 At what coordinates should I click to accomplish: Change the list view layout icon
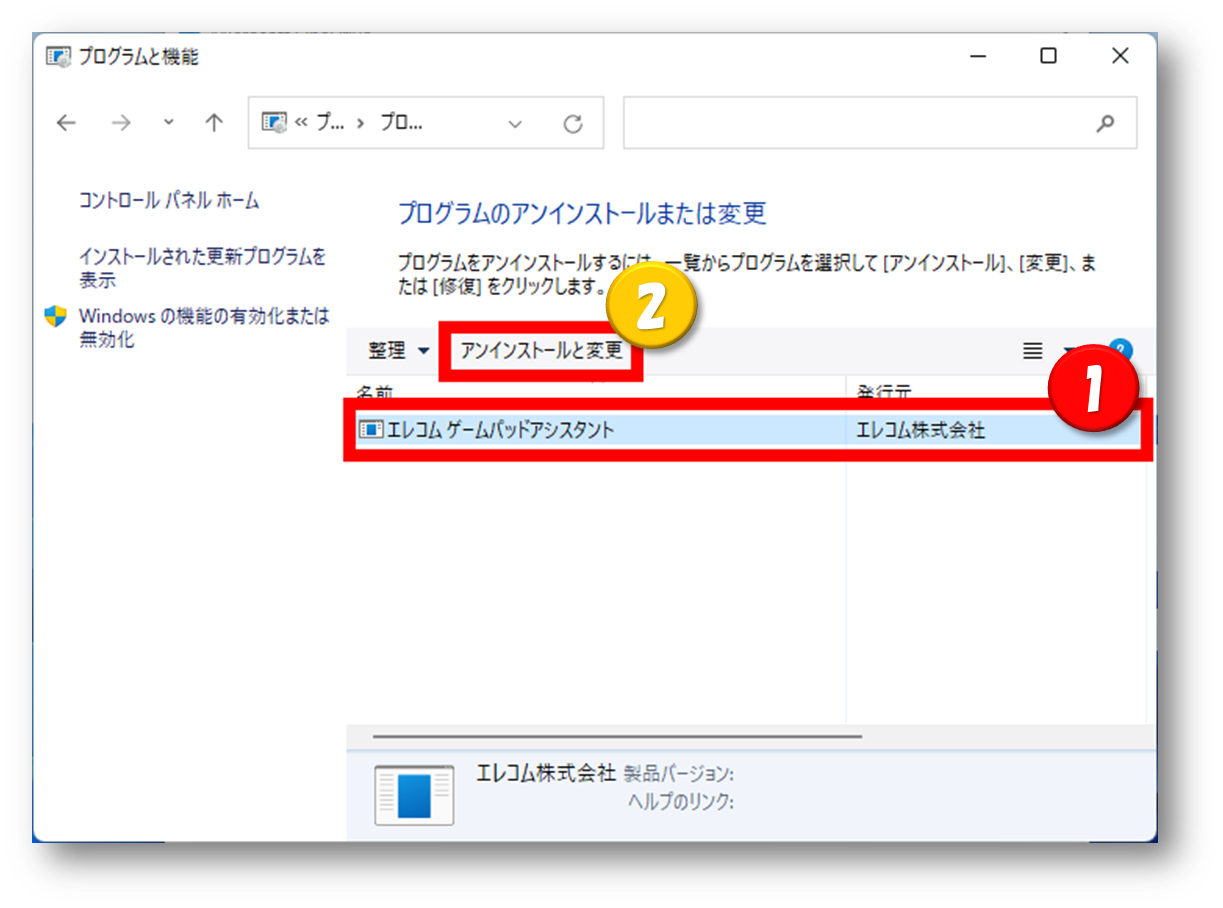(1033, 351)
